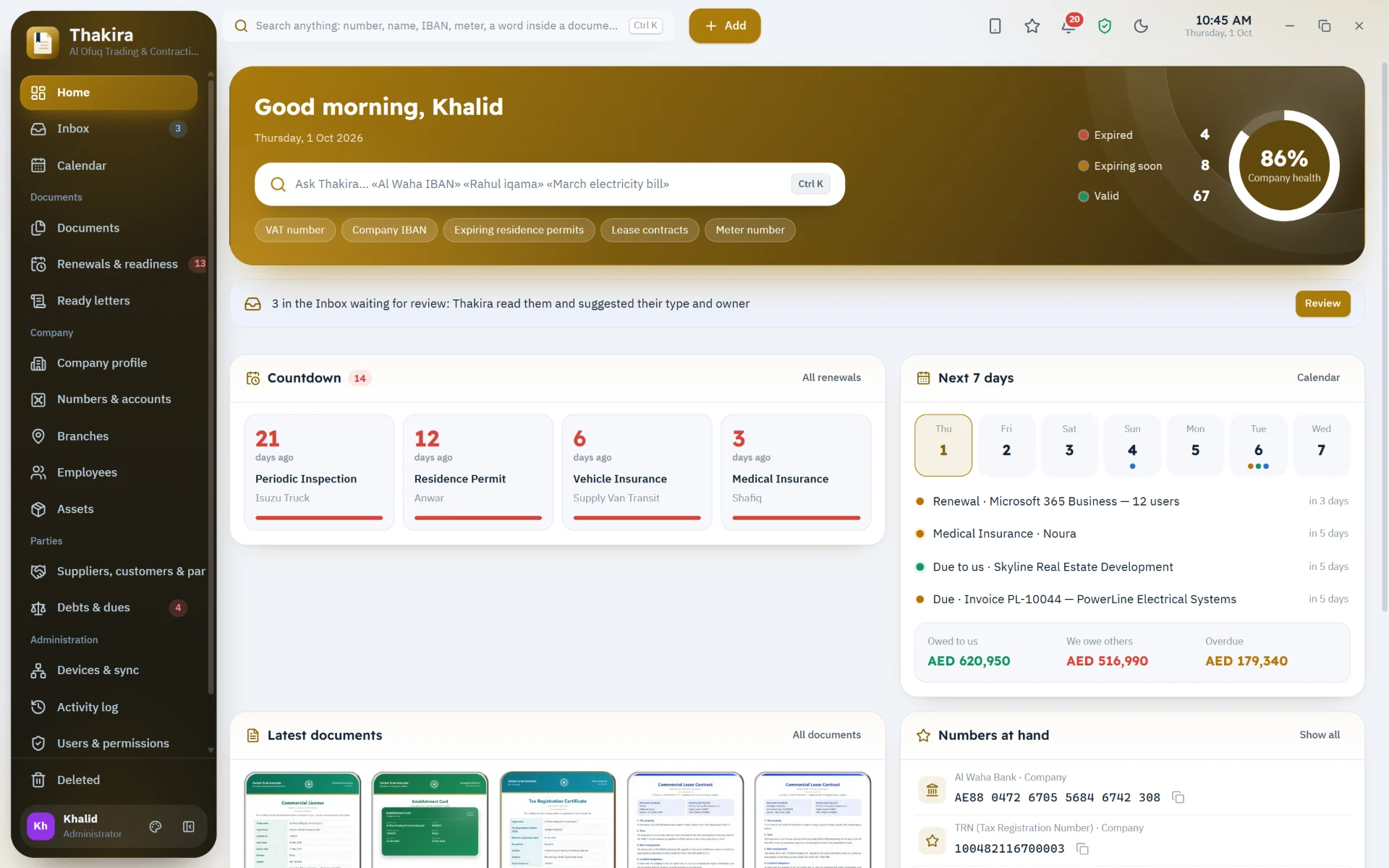The height and width of the screenshot is (868, 1389).
Task: Open Company profile page
Action: pyautogui.click(x=109, y=363)
